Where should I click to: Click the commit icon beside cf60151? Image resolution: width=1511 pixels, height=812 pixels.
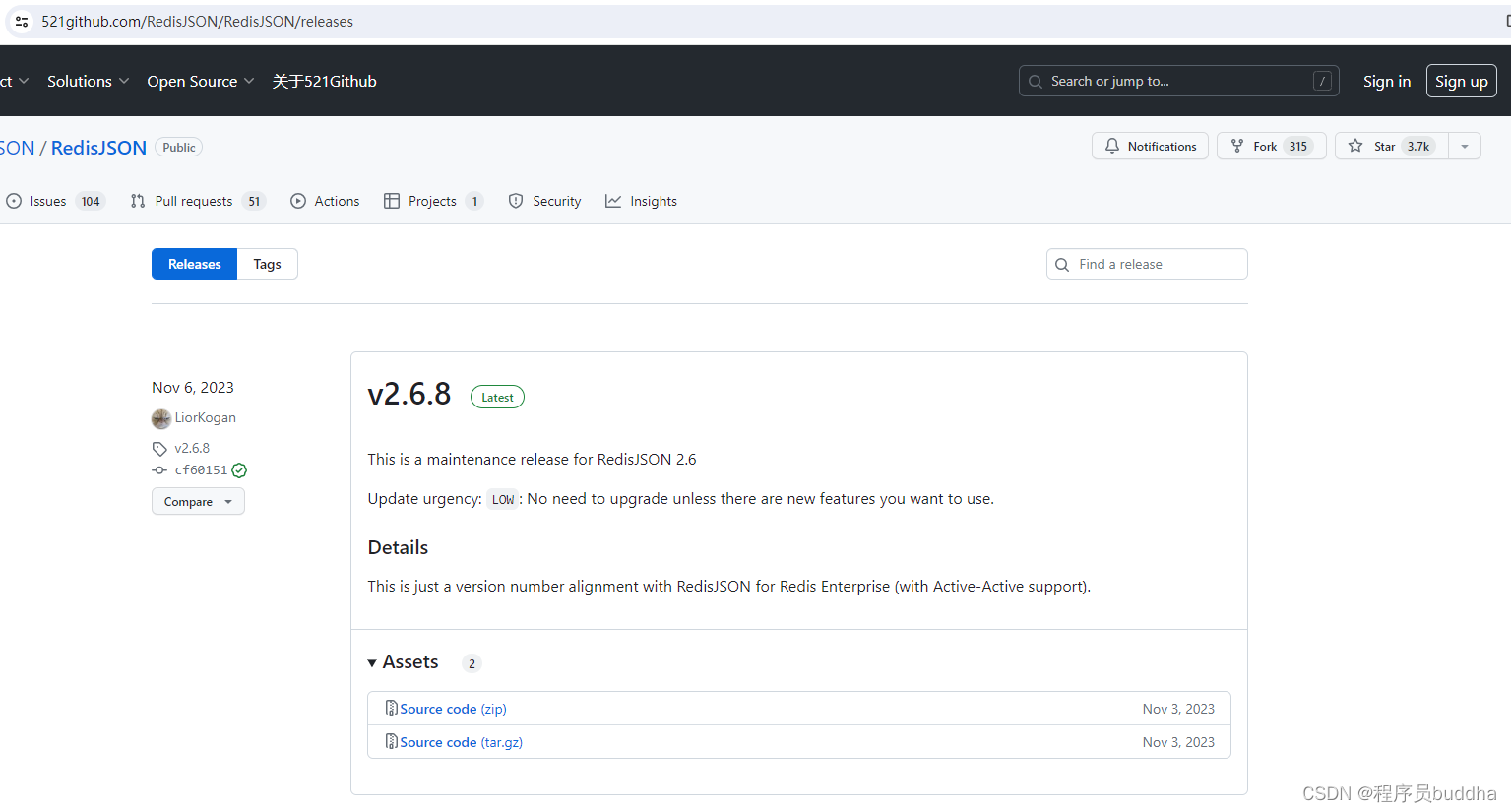[159, 470]
